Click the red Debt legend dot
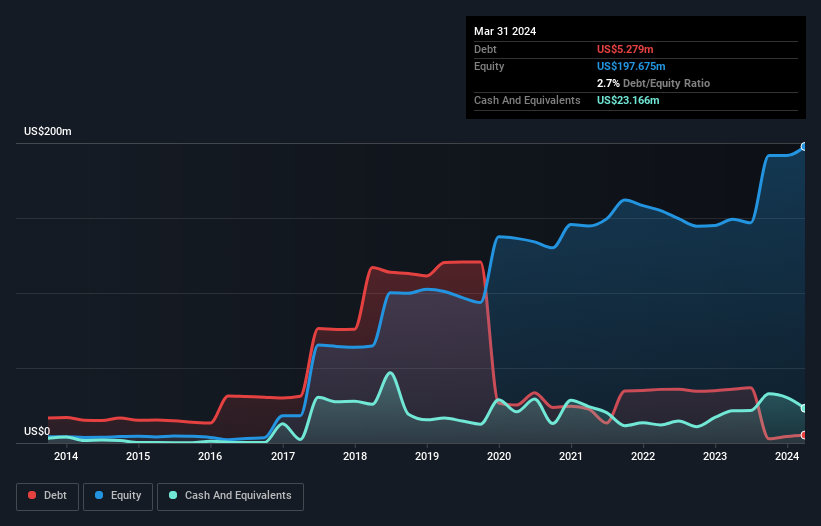 (x=32, y=495)
